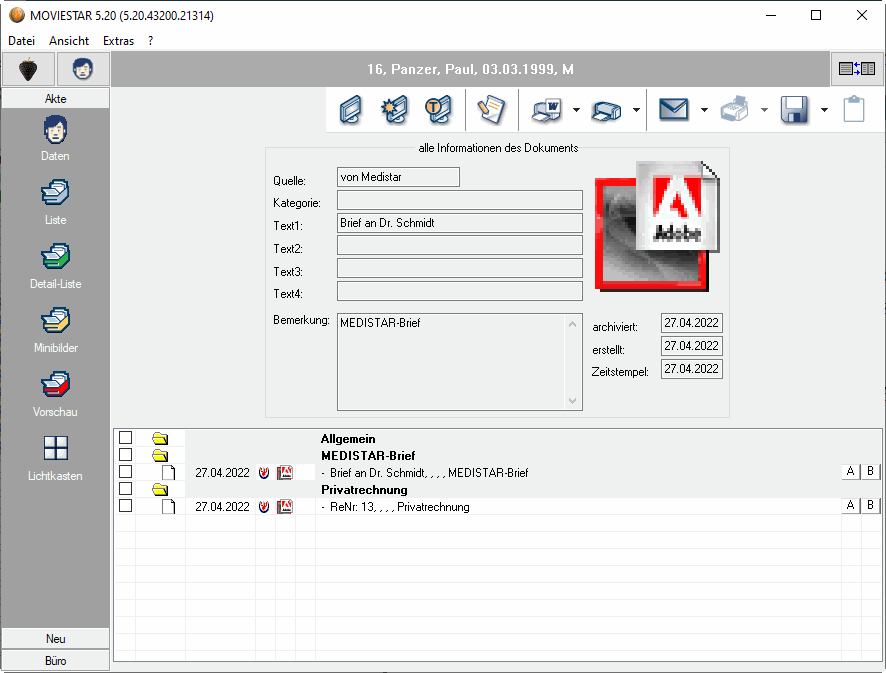Click the archiviert date field
Viewport: 886px width, 673px height.
coord(692,323)
